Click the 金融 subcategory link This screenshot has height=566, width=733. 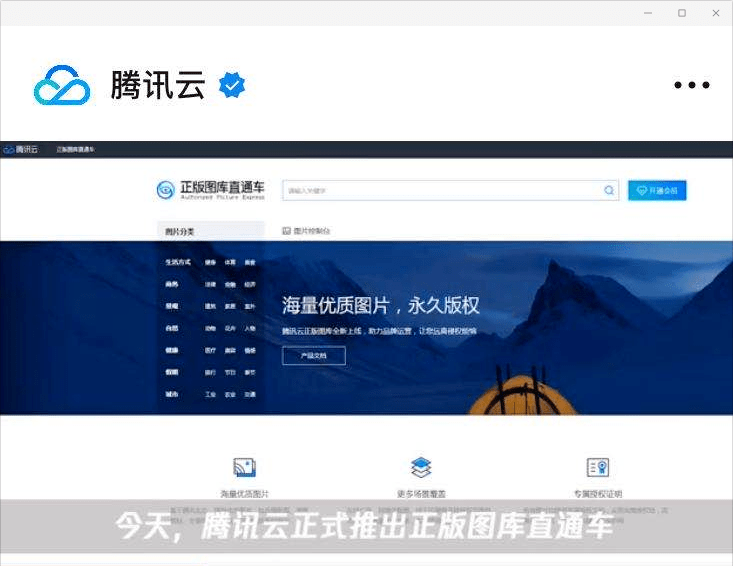click(230, 284)
